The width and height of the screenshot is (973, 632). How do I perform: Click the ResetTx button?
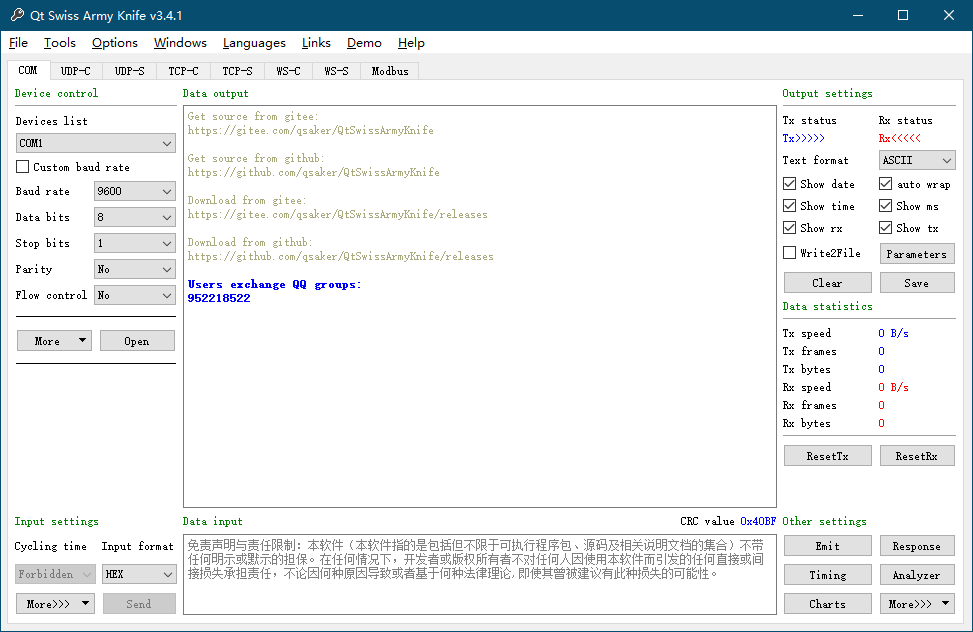(828, 456)
